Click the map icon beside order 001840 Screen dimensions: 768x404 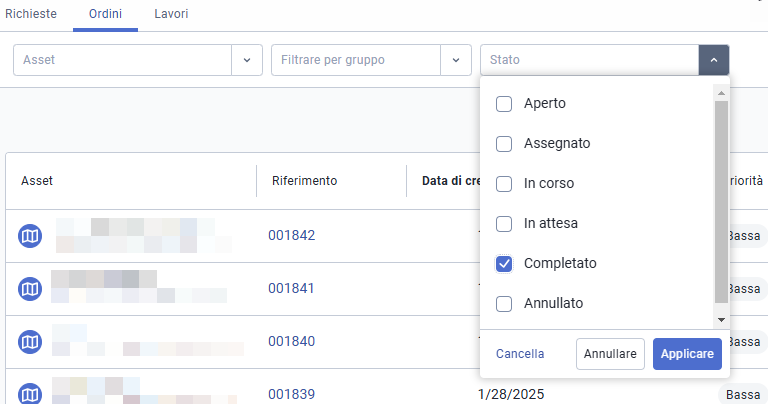(30, 342)
